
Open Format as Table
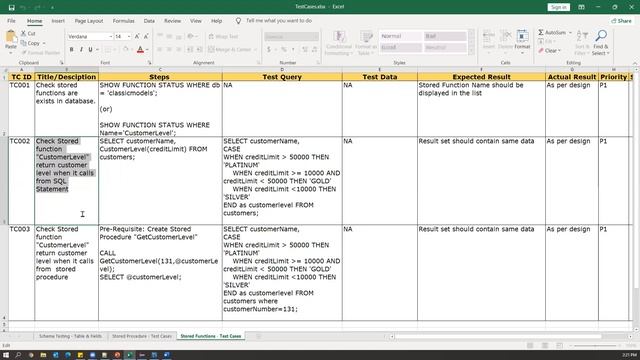(366, 42)
